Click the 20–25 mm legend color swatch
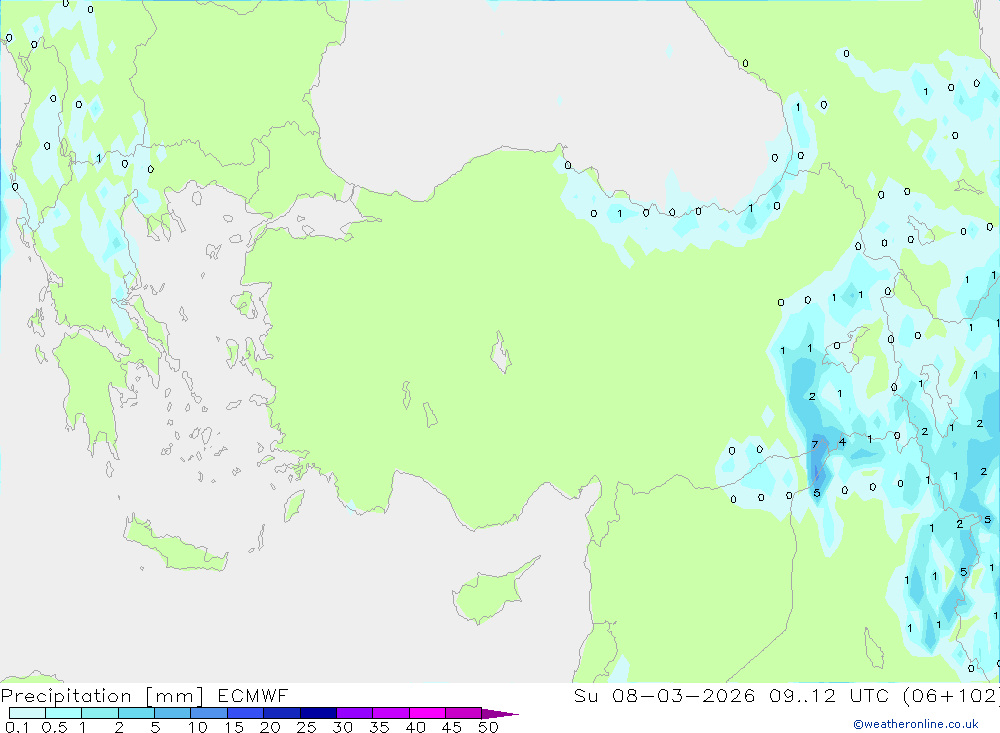 pos(282,713)
